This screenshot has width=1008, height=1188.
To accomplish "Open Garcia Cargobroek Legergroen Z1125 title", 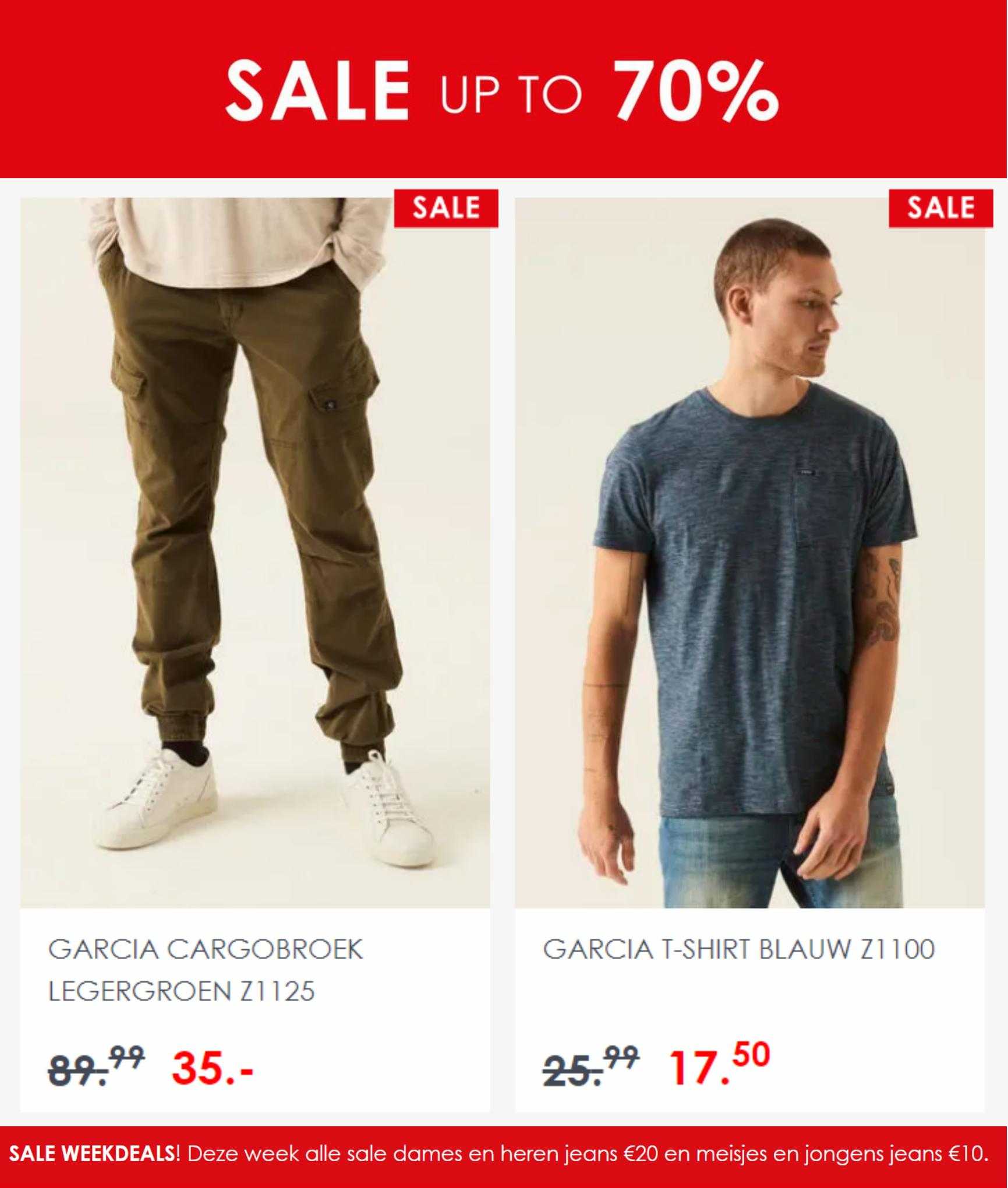I will (x=206, y=970).
